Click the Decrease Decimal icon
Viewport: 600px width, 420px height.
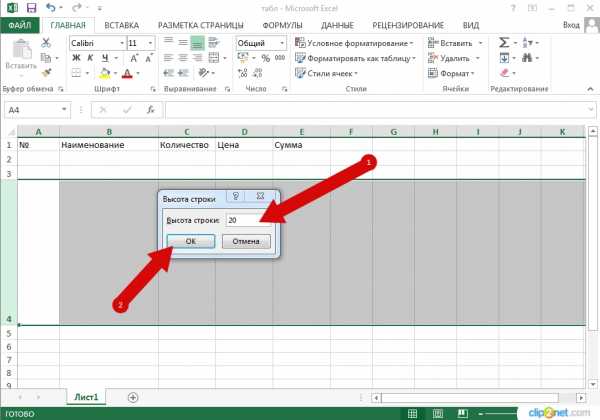pyautogui.click(x=258, y=73)
